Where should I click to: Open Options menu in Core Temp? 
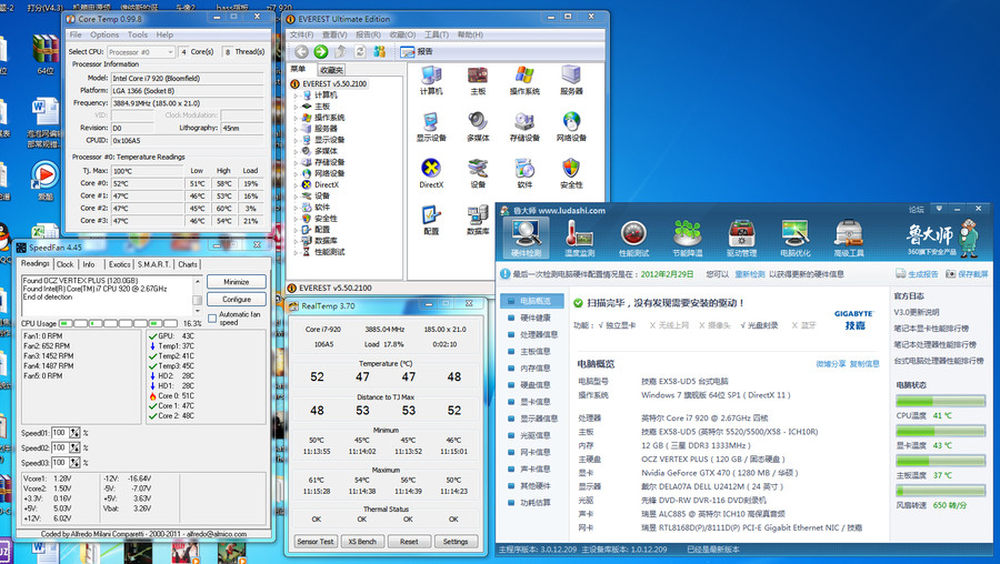pyautogui.click(x=104, y=34)
